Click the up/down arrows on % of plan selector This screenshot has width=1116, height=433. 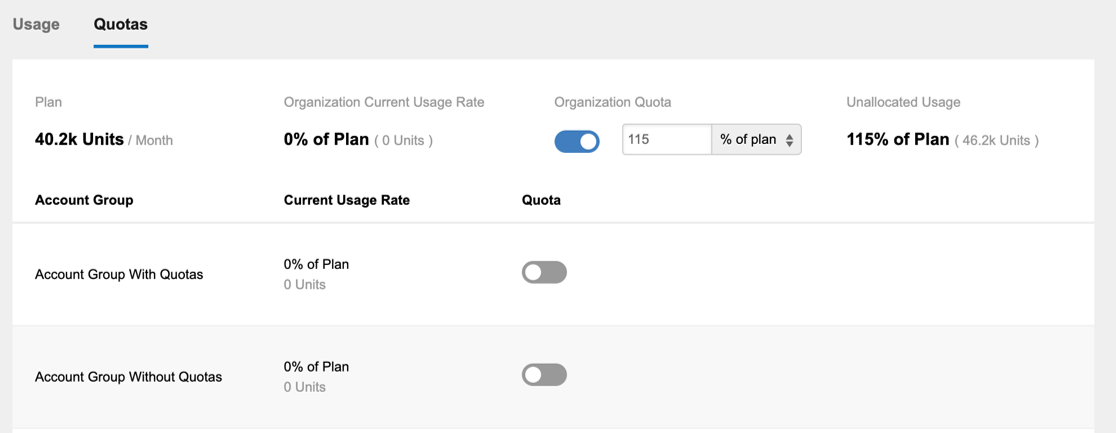789,140
